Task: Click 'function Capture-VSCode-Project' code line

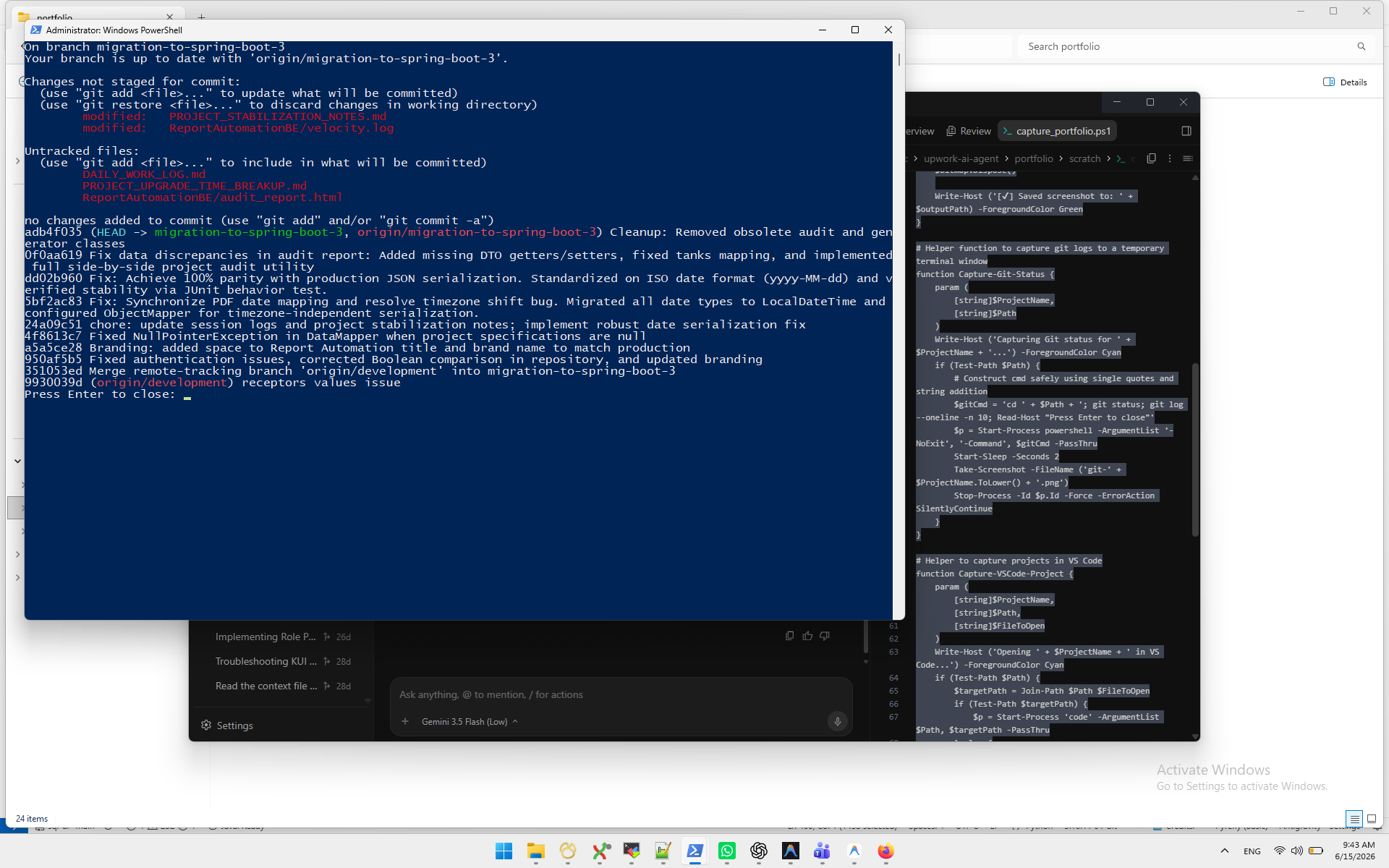Action: pyautogui.click(x=994, y=574)
